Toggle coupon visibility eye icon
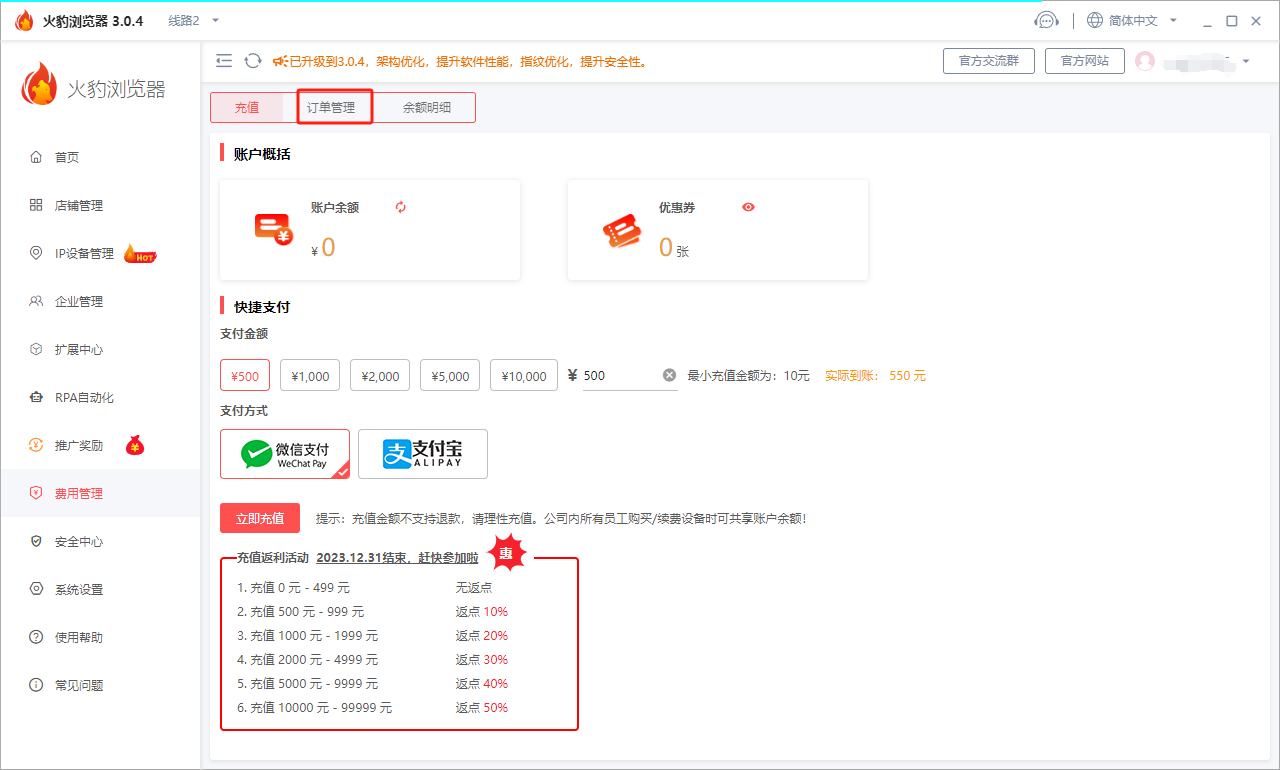Image resolution: width=1280 pixels, height=770 pixels. pos(748,207)
